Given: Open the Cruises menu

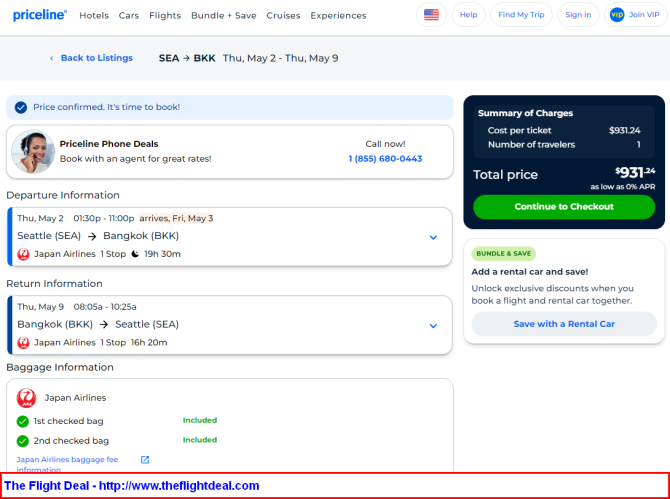Looking at the screenshot, I should (283, 15).
